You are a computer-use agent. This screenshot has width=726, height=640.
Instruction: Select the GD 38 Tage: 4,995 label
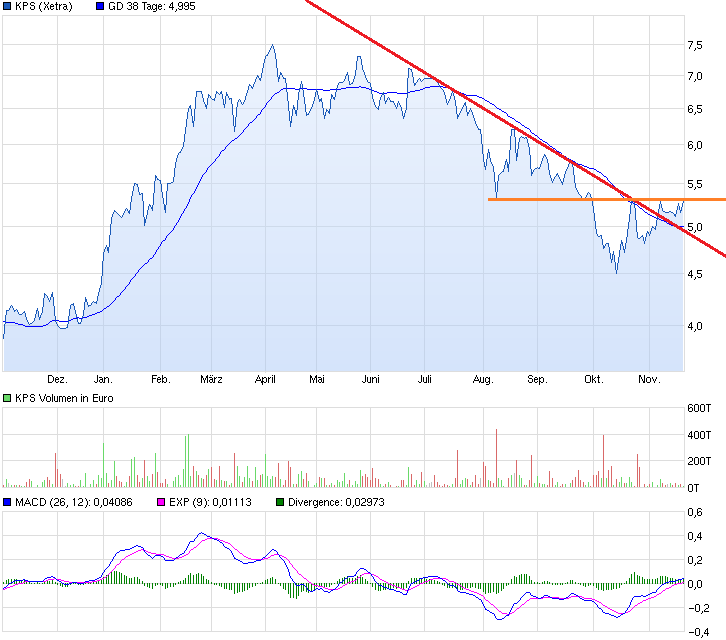[150, 7]
